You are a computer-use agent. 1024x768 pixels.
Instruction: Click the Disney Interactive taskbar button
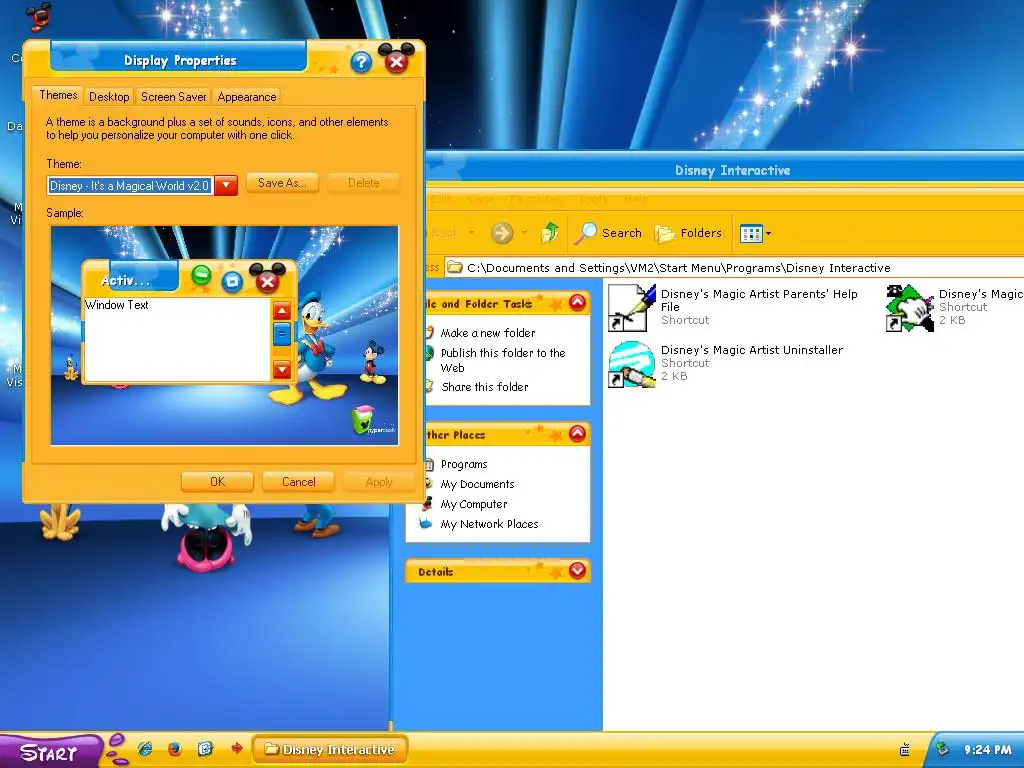pyautogui.click(x=330, y=749)
